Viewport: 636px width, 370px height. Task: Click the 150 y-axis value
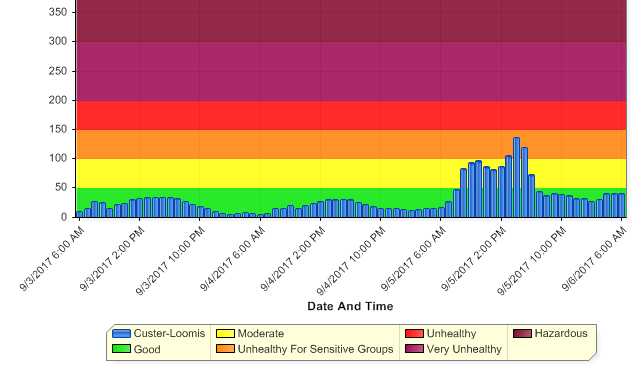58,129
